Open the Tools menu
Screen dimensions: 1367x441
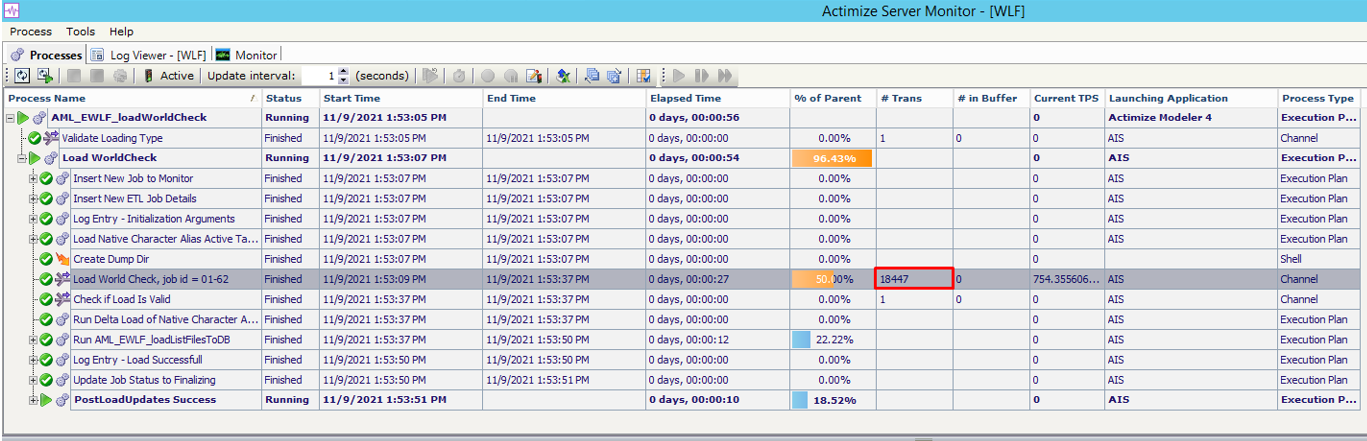[81, 32]
